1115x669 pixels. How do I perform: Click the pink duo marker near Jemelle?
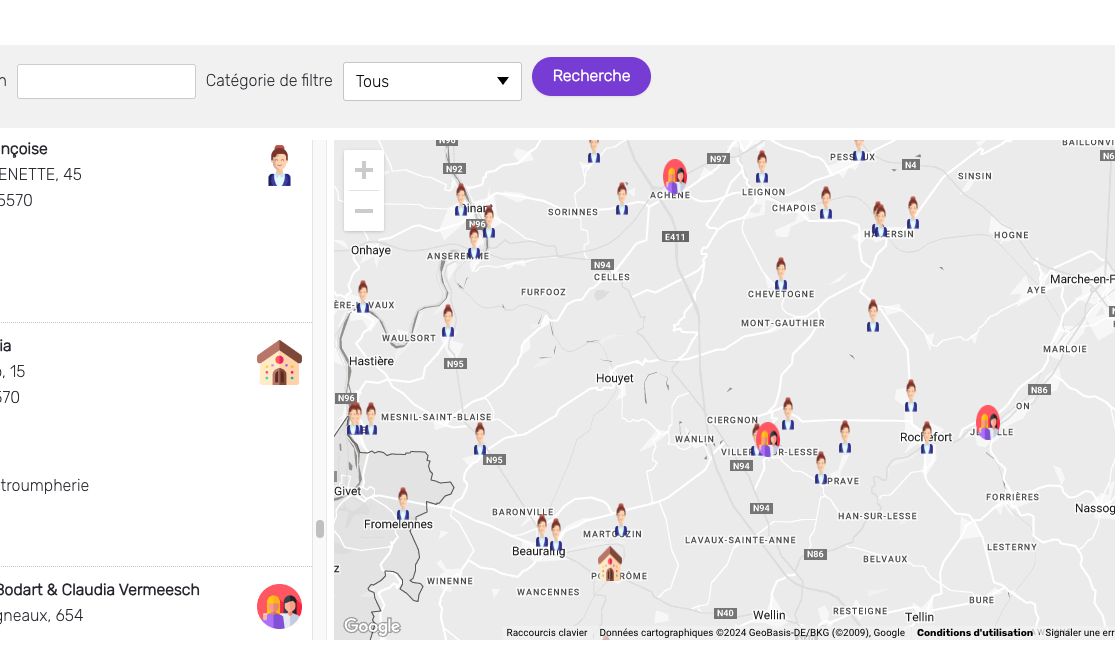point(988,422)
